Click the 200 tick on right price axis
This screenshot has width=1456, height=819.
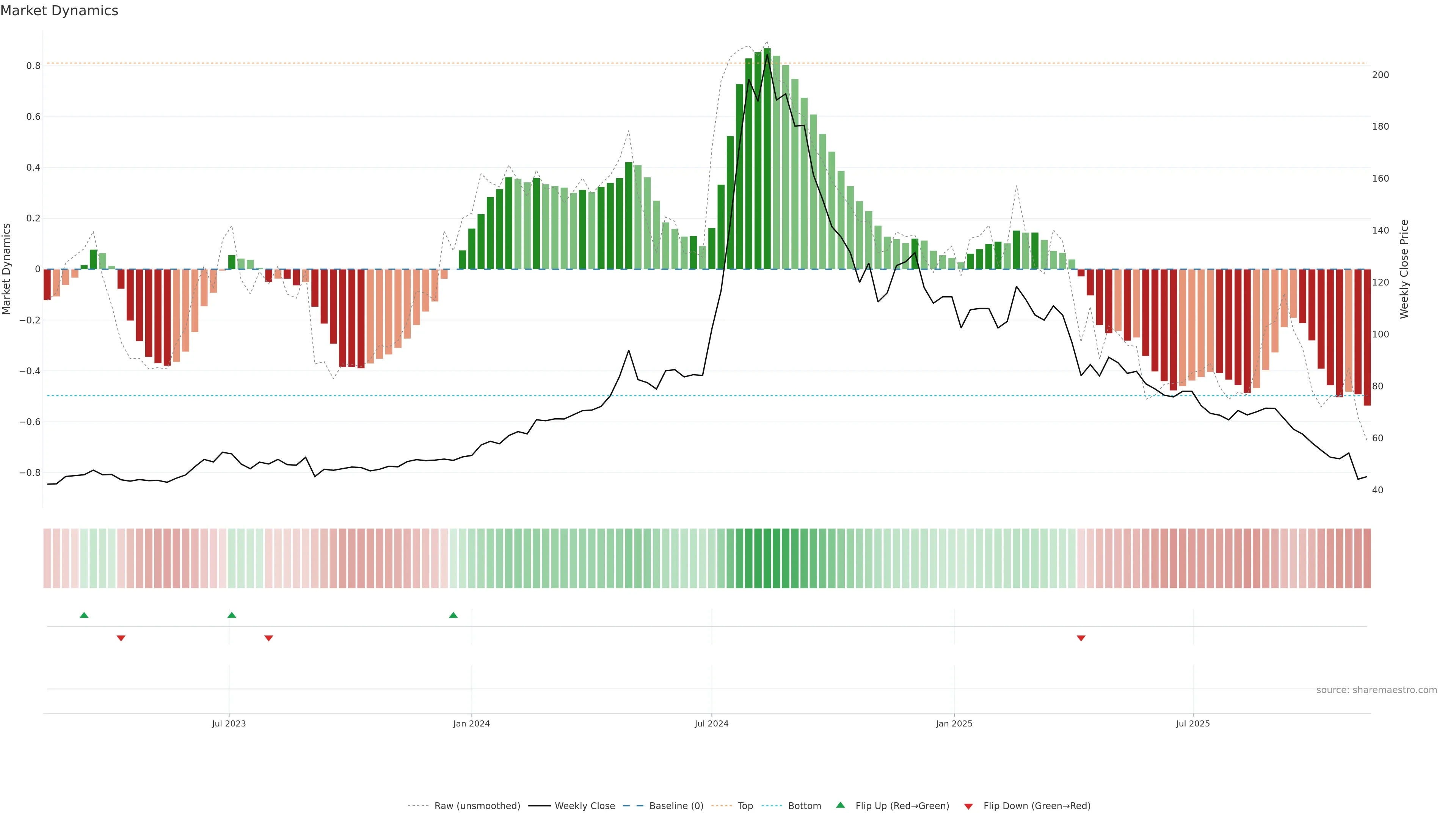[x=1380, y=75]
